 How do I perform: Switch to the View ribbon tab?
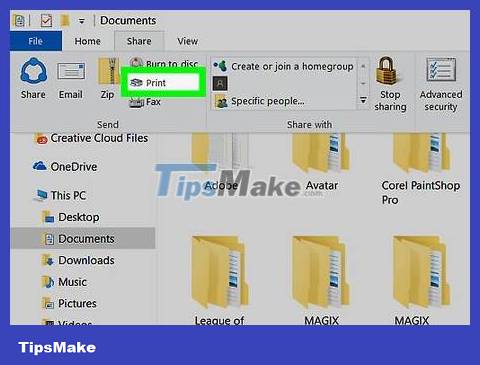(188, 41)
